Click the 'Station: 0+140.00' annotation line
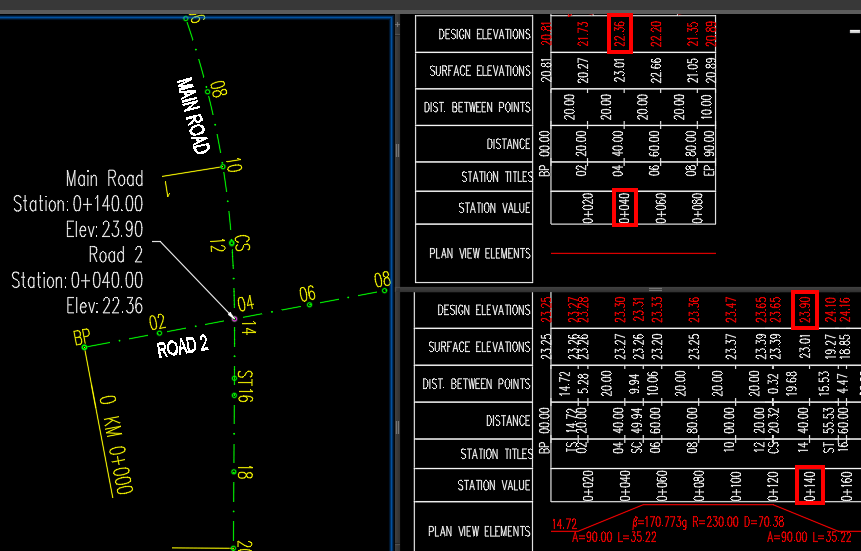 (78, 204)
